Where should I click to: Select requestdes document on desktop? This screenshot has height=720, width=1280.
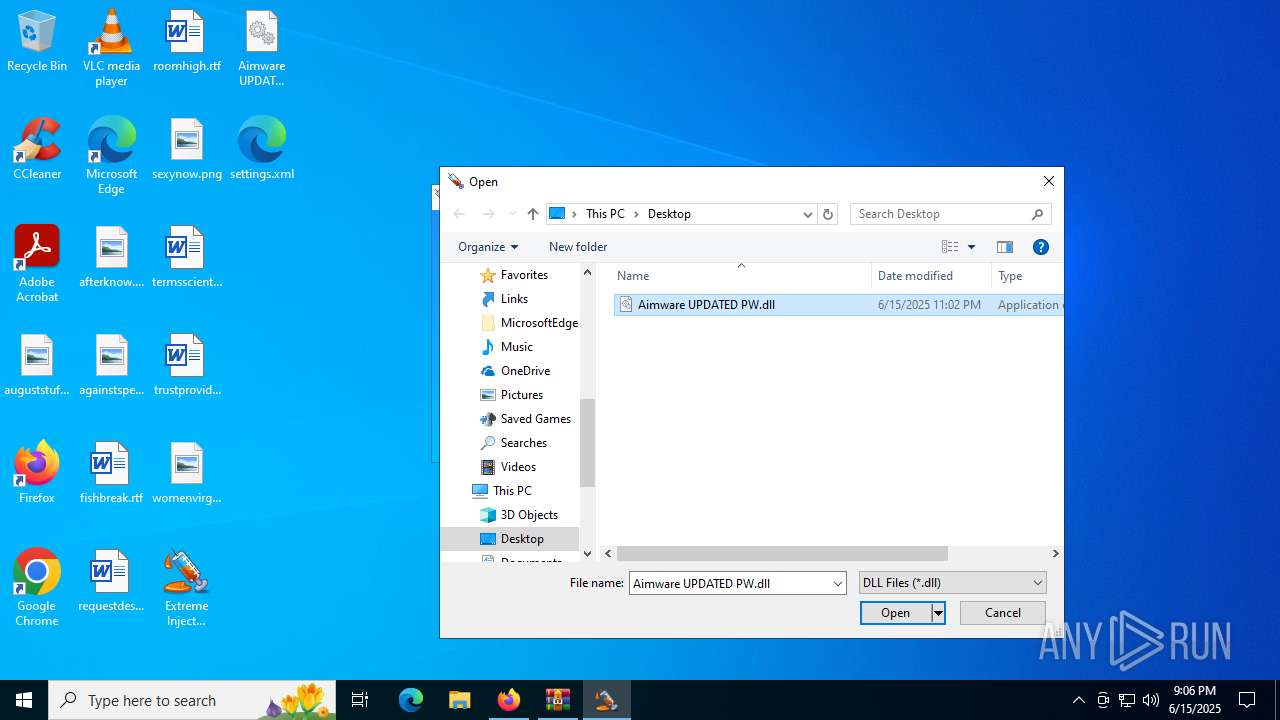(x=111, y=582)
